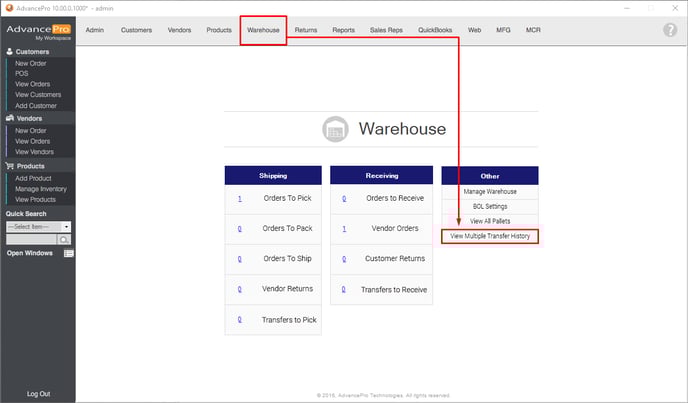Click the Quick Search magnifier icon
This screenshot has height=403, width=688.
pos(64,240)
